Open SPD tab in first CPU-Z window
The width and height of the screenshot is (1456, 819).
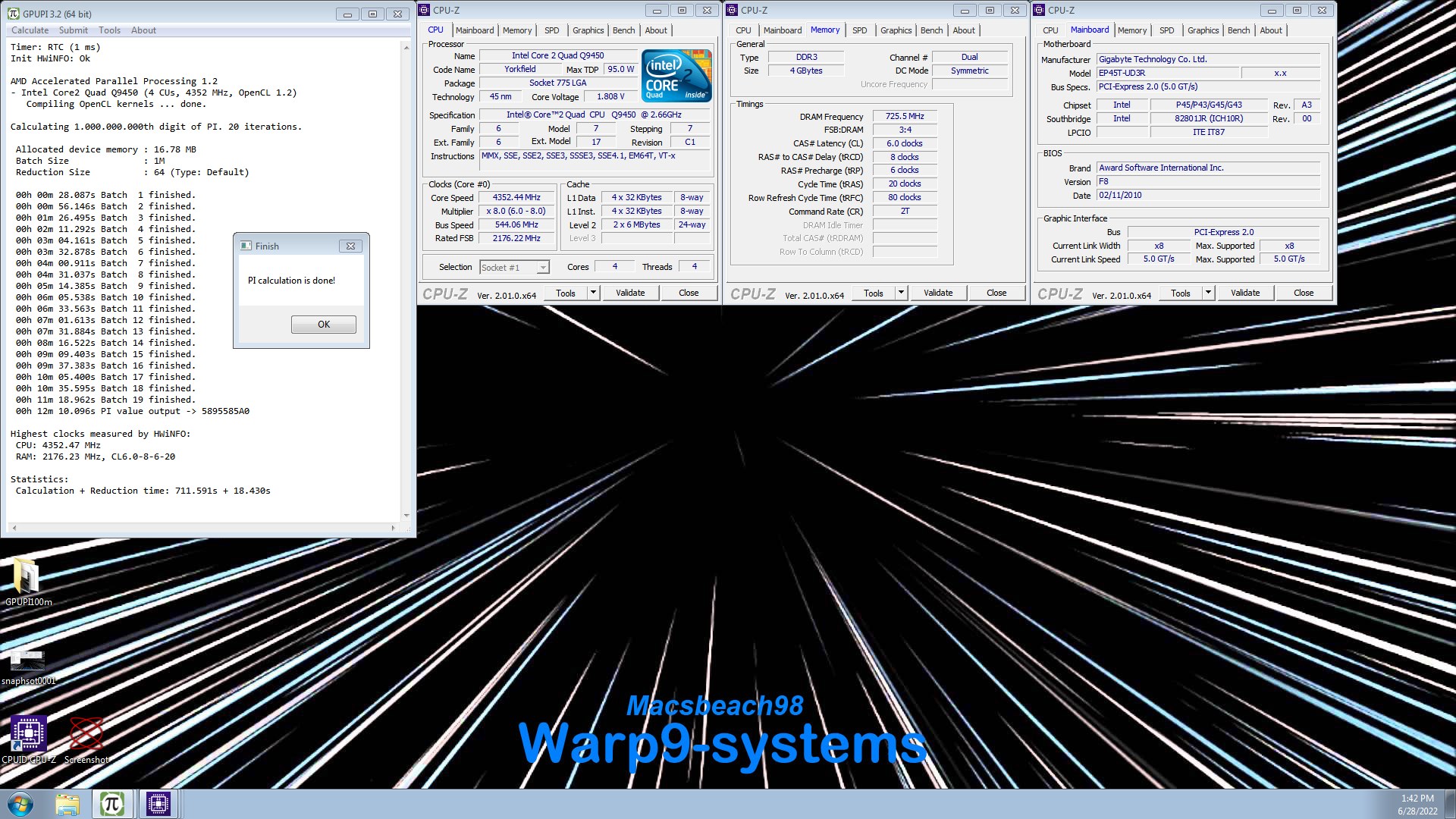(x=552, y=30)
